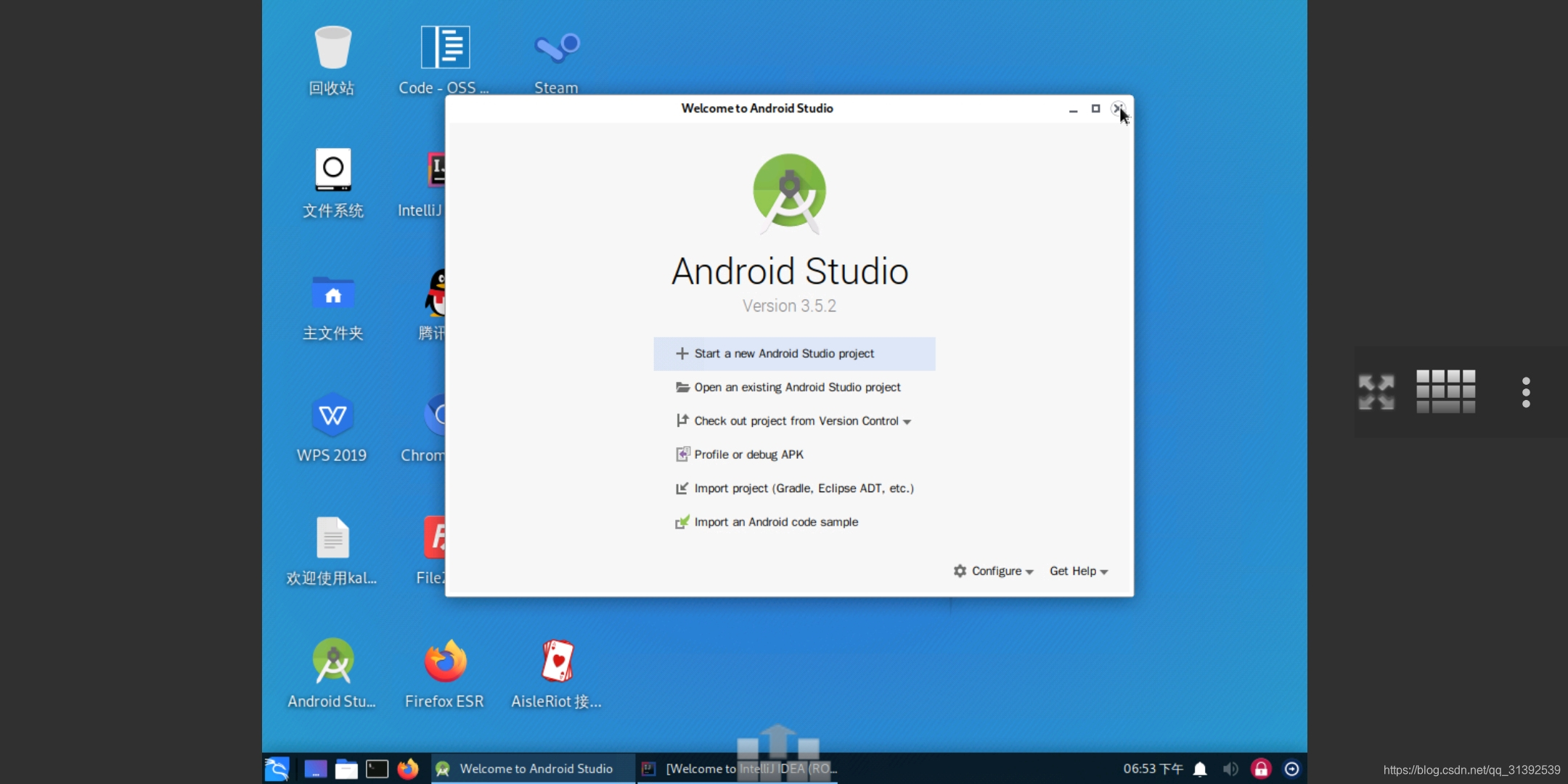This screenshot has height=784, width=1568.
Task: Choose Profile or debug APK
Action: (x=794, y=454)
